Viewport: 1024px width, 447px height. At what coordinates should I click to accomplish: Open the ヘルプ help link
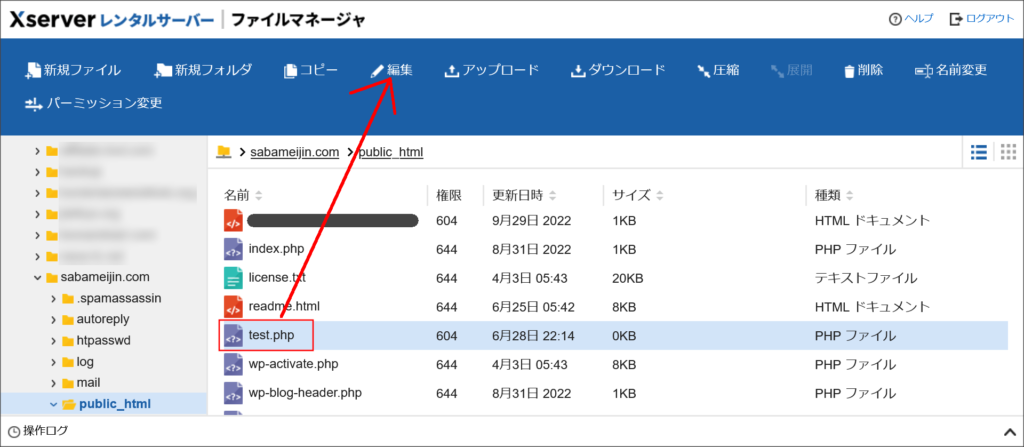point(911,19)
